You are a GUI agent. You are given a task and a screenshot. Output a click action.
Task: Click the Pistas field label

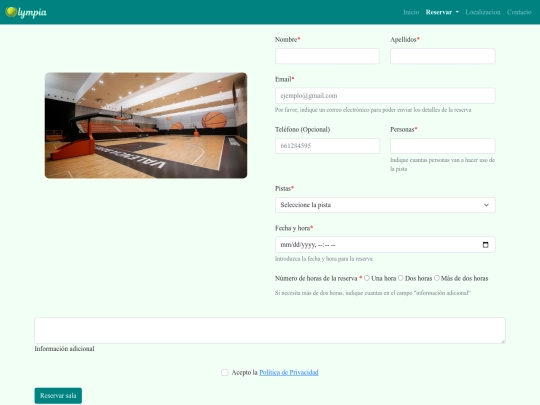[x=283, y=188]
